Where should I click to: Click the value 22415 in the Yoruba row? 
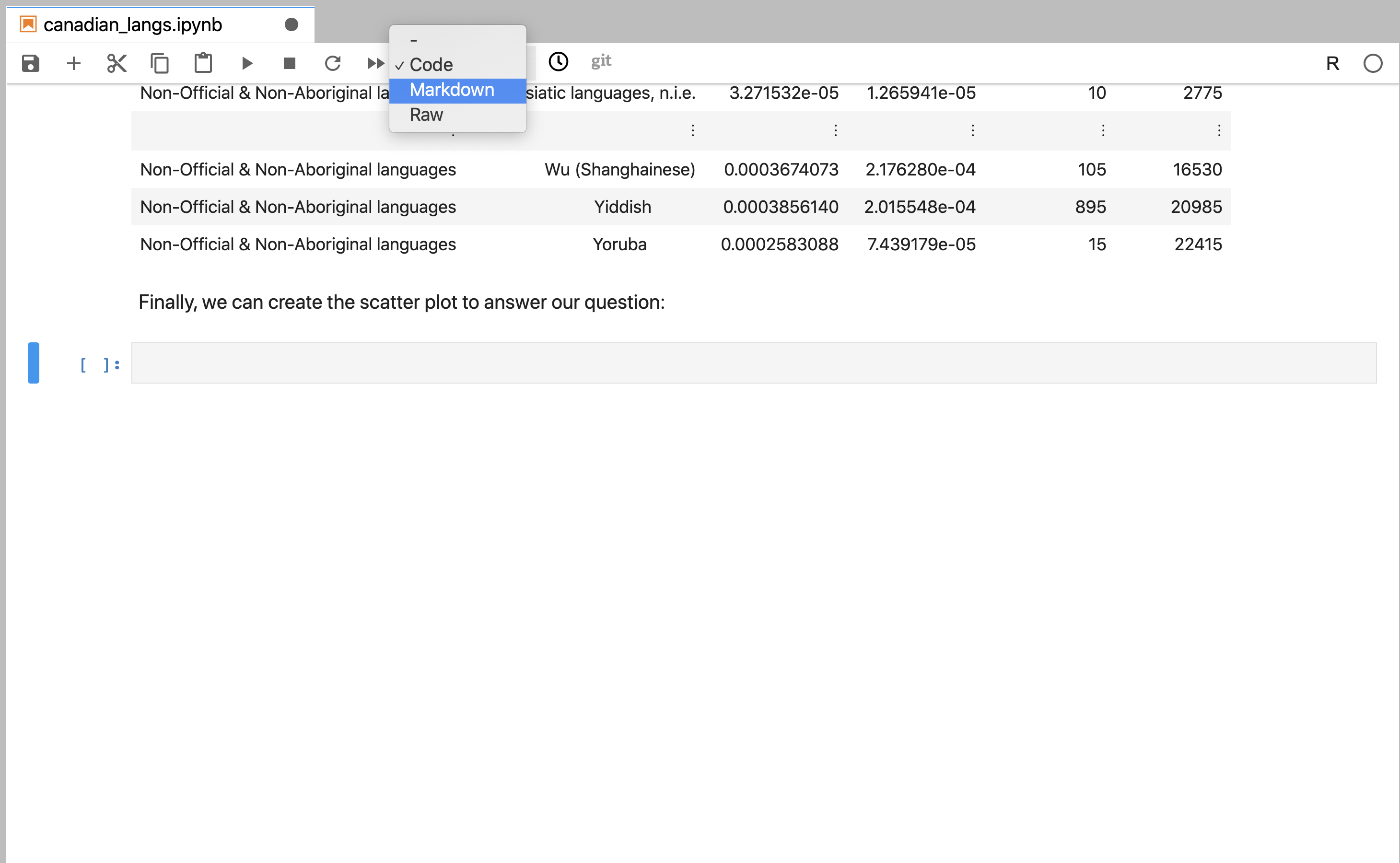pos(1198,245)
